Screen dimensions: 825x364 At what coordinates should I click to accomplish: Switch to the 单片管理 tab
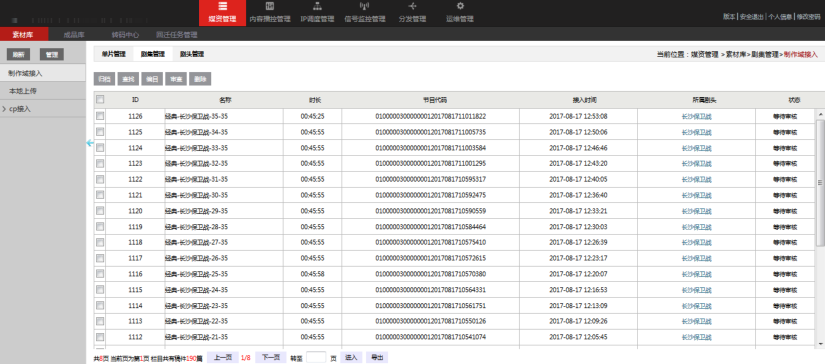pyautogui.click(x=114, y=54)
